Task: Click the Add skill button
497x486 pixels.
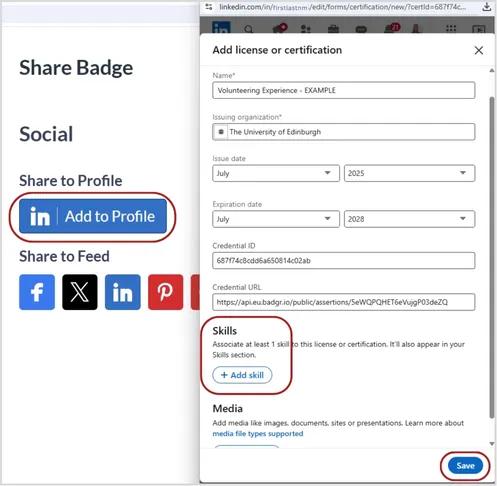Action: pyautogui.click(x=242, y=375)
